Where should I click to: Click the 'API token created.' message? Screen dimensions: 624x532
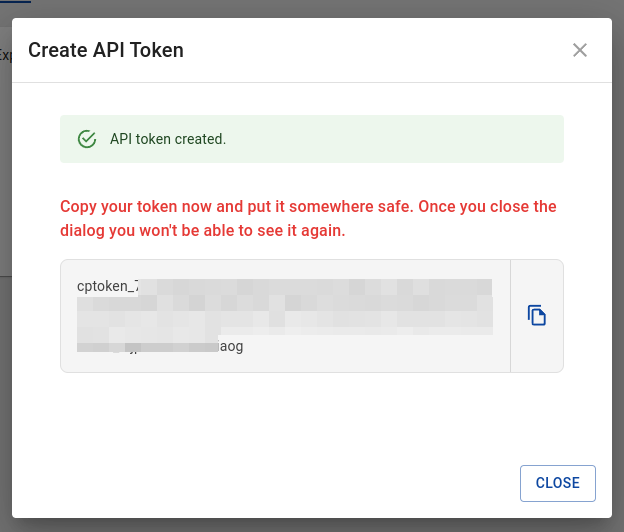168,139
